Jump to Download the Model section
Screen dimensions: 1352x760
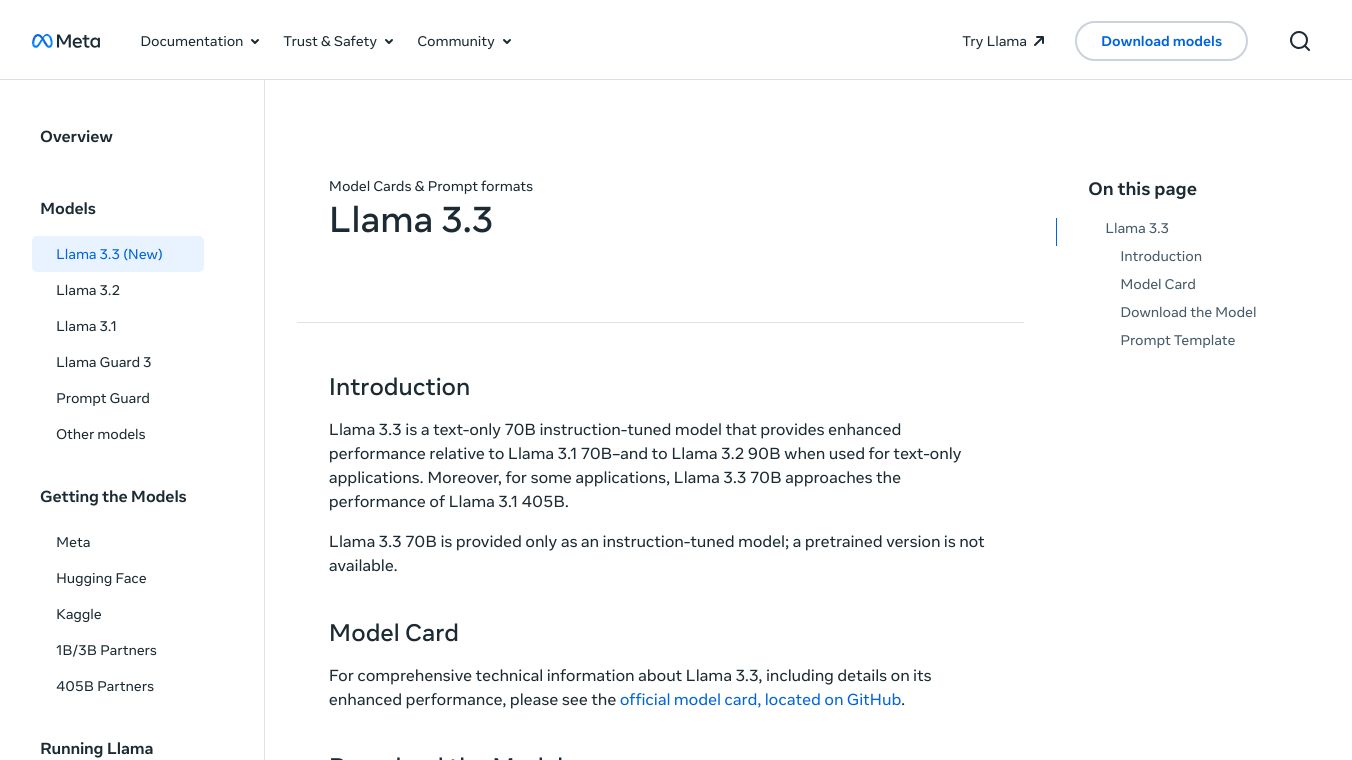pos(1188,312)
